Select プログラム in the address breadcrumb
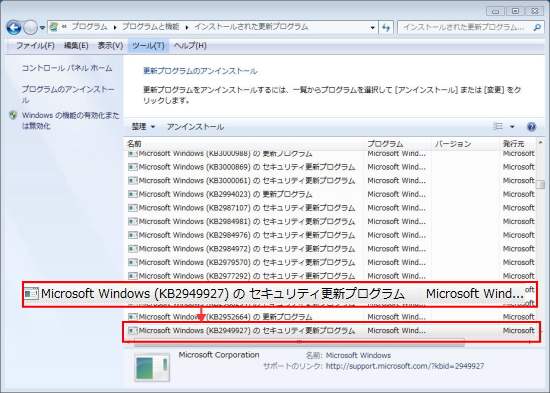550x393 pixels. pyautogui.click(x=89, y=27)
